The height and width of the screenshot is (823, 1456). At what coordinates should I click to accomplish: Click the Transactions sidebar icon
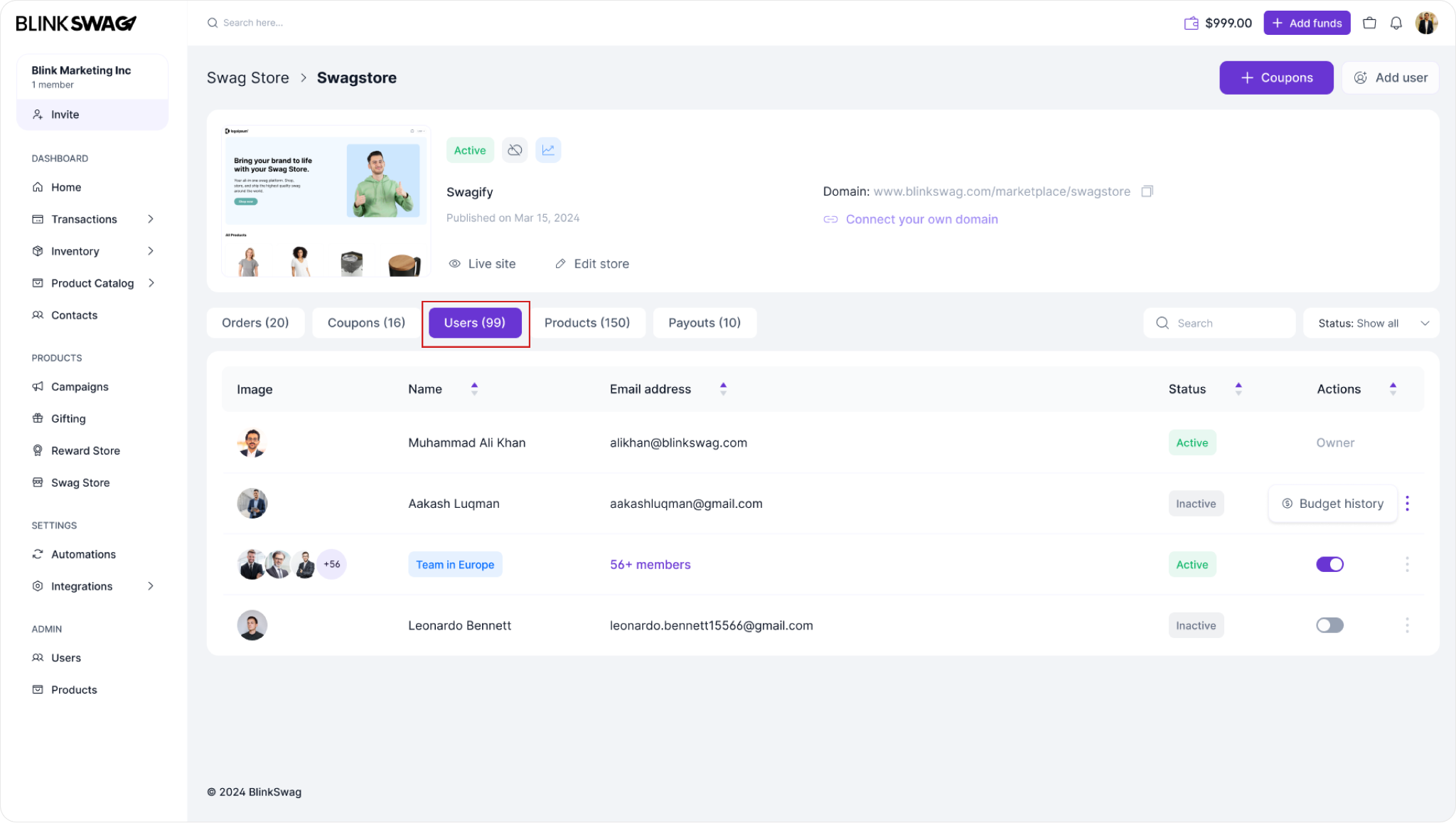pos(38,219)
